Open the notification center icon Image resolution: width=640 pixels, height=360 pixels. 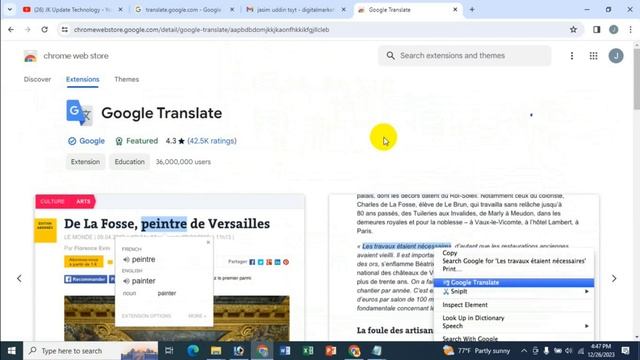pos(625,351)
